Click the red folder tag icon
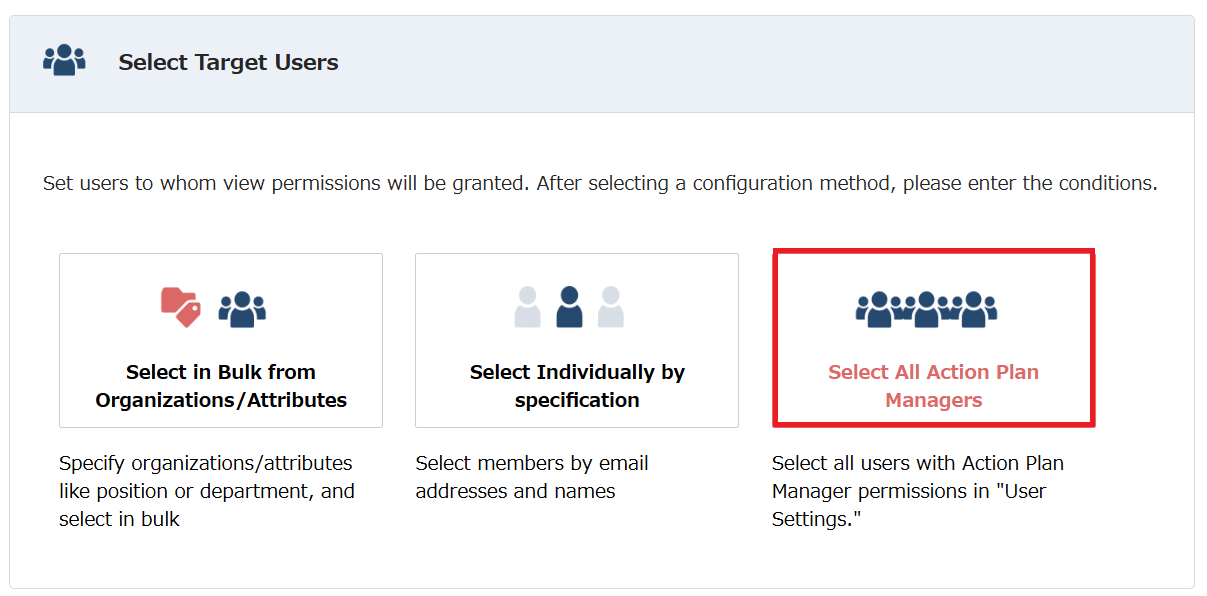 pos(180,307)
